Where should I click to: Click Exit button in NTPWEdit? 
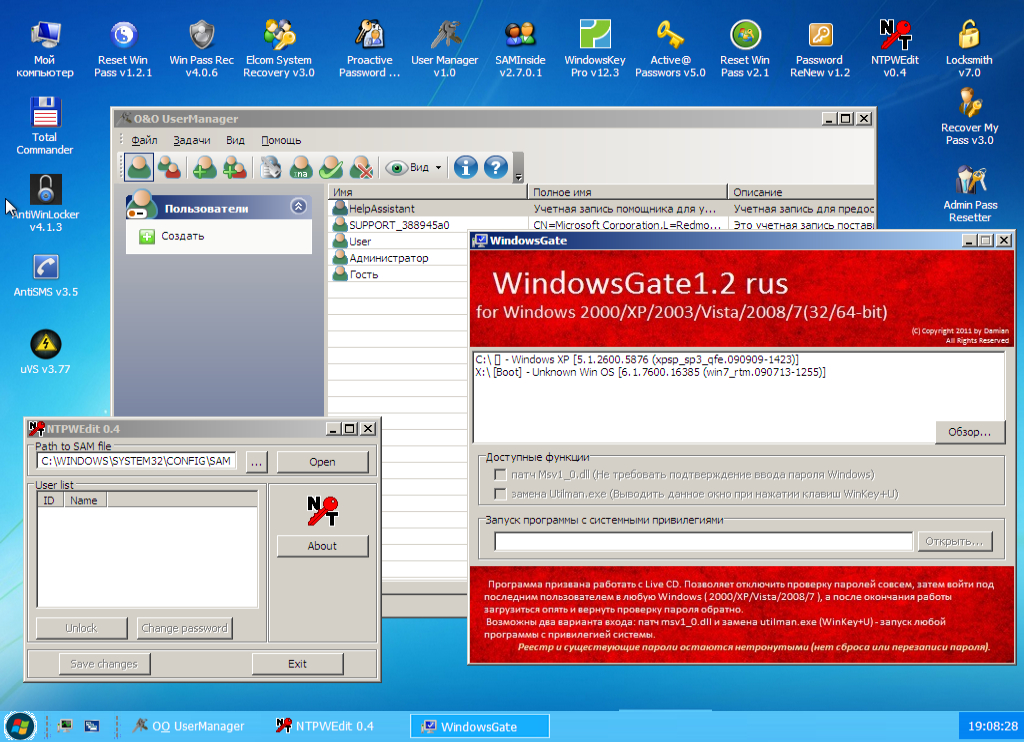pyautogui.click(x=298, y=664)
